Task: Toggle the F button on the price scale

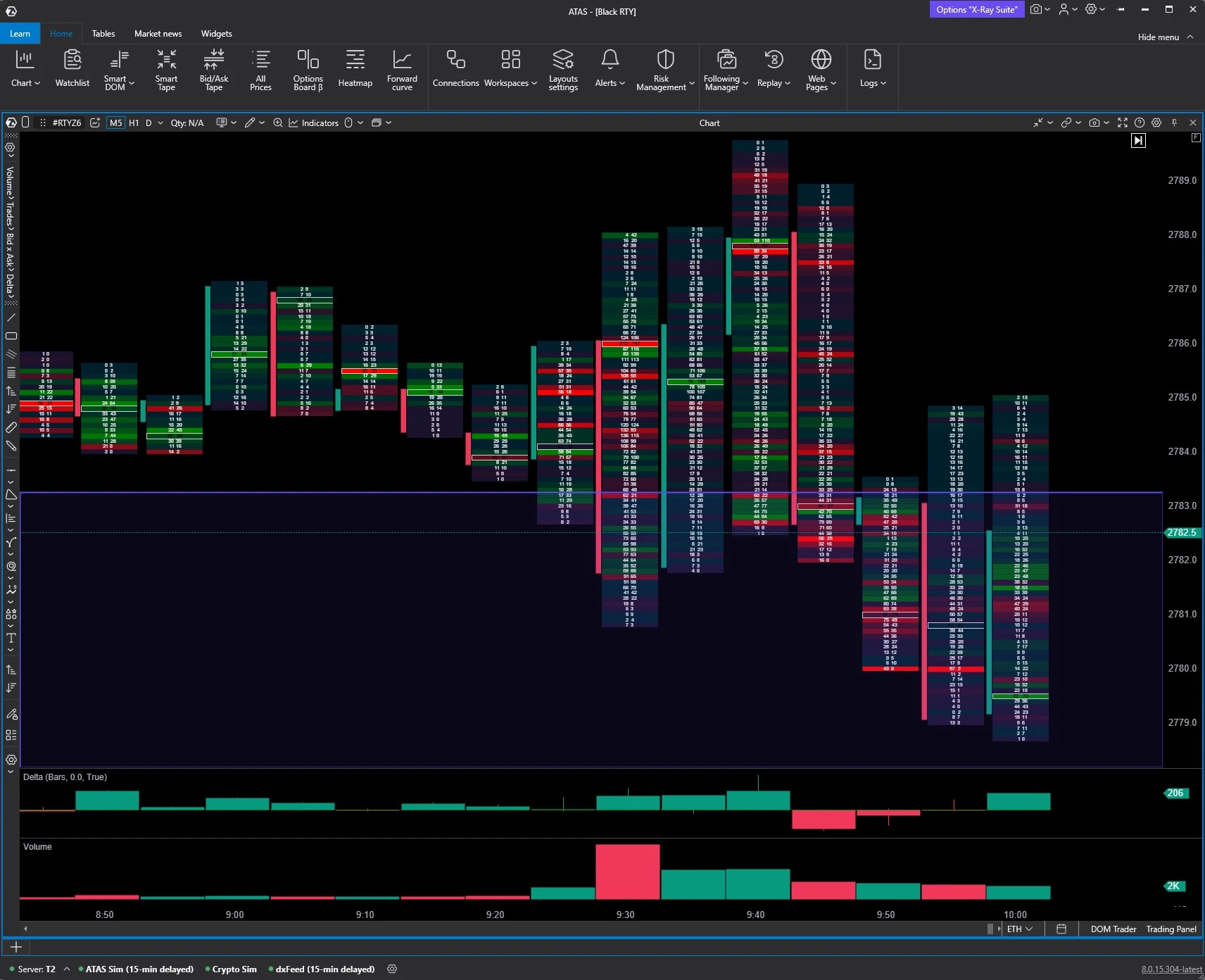Action: point(1196,138)
